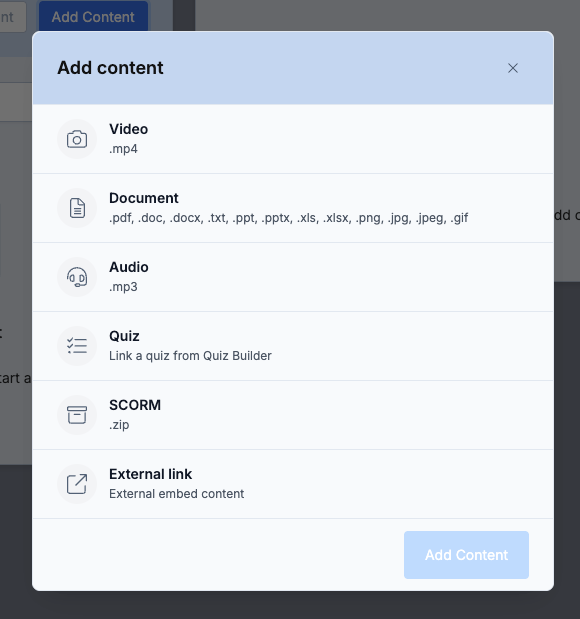
Task: Click the camera icon for Video
Action: click(77, 139)
